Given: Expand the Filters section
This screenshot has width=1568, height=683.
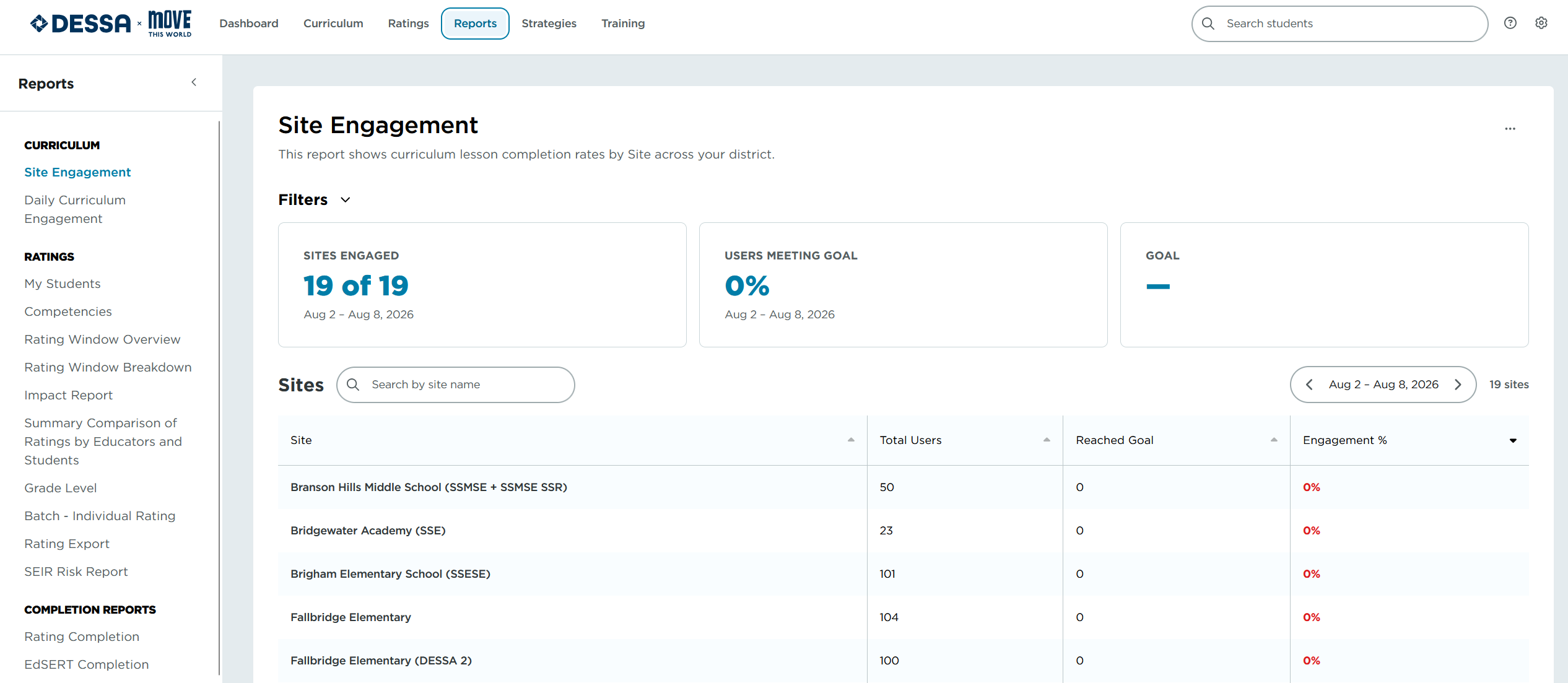Looking at the screenshot, I should [x=315, y=199].
